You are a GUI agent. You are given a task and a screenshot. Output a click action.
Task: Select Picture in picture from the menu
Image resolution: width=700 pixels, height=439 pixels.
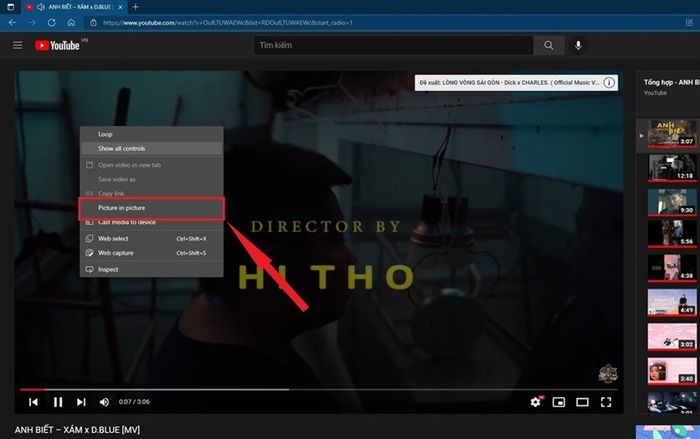coord(151,208)
